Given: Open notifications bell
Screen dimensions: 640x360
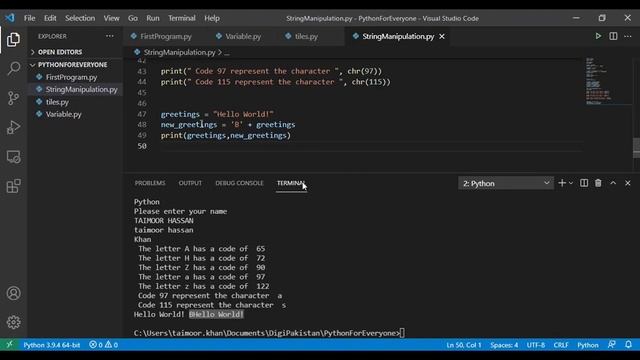Looking at the screenshot, I should pos(629,345).
